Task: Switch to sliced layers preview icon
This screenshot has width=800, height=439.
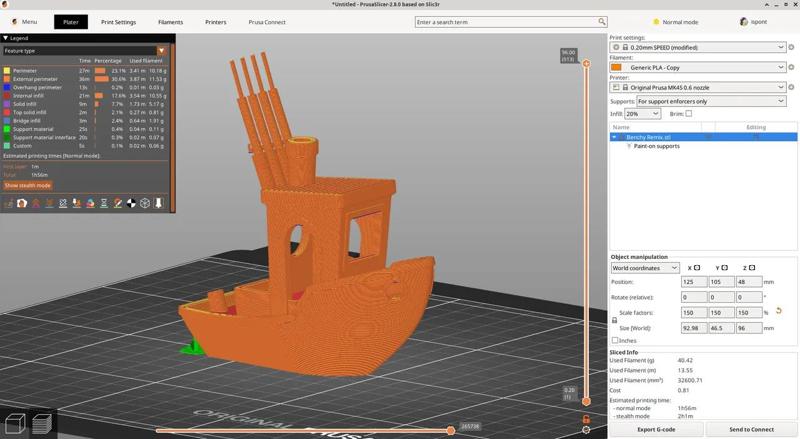Action: tap(42, 423)
